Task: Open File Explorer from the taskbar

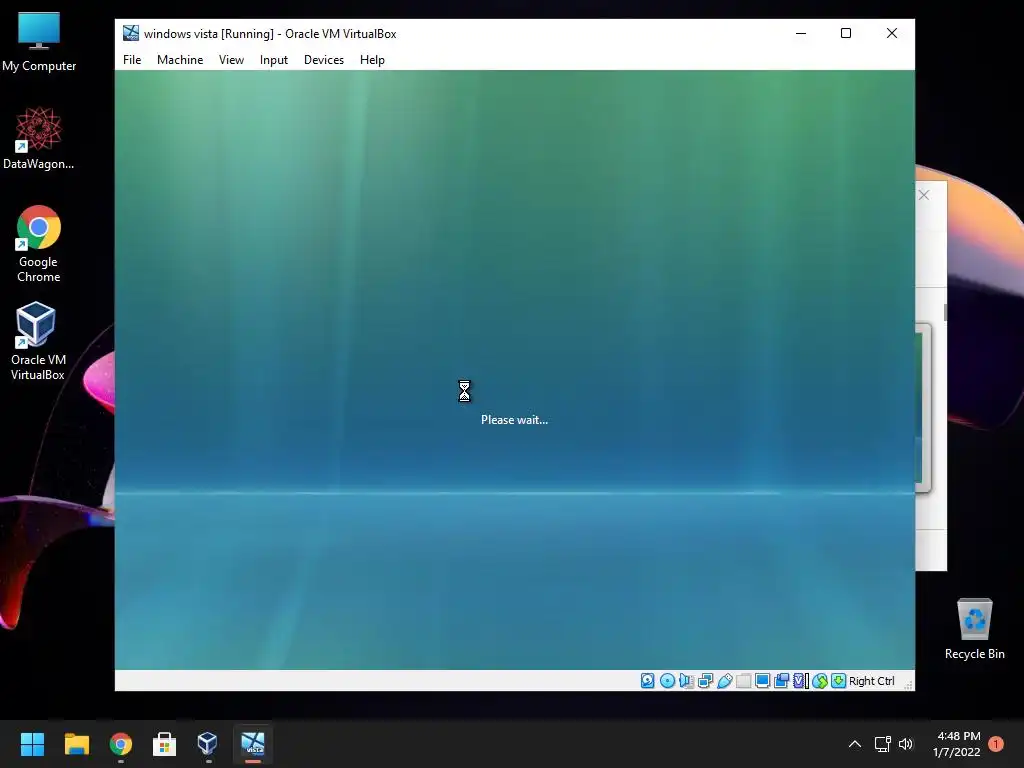Action: tap(76, 744)
